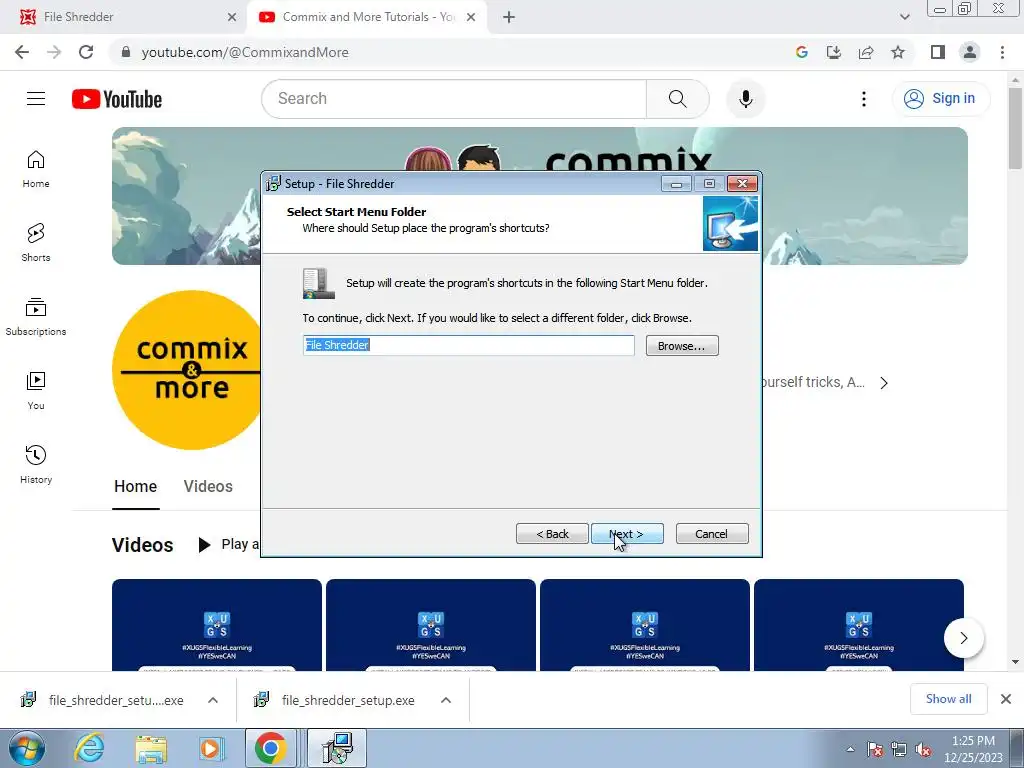This screenshot has height=768, width=1024.
Task: Focus the YouTube search box
Action: click(x=454, y=99)
